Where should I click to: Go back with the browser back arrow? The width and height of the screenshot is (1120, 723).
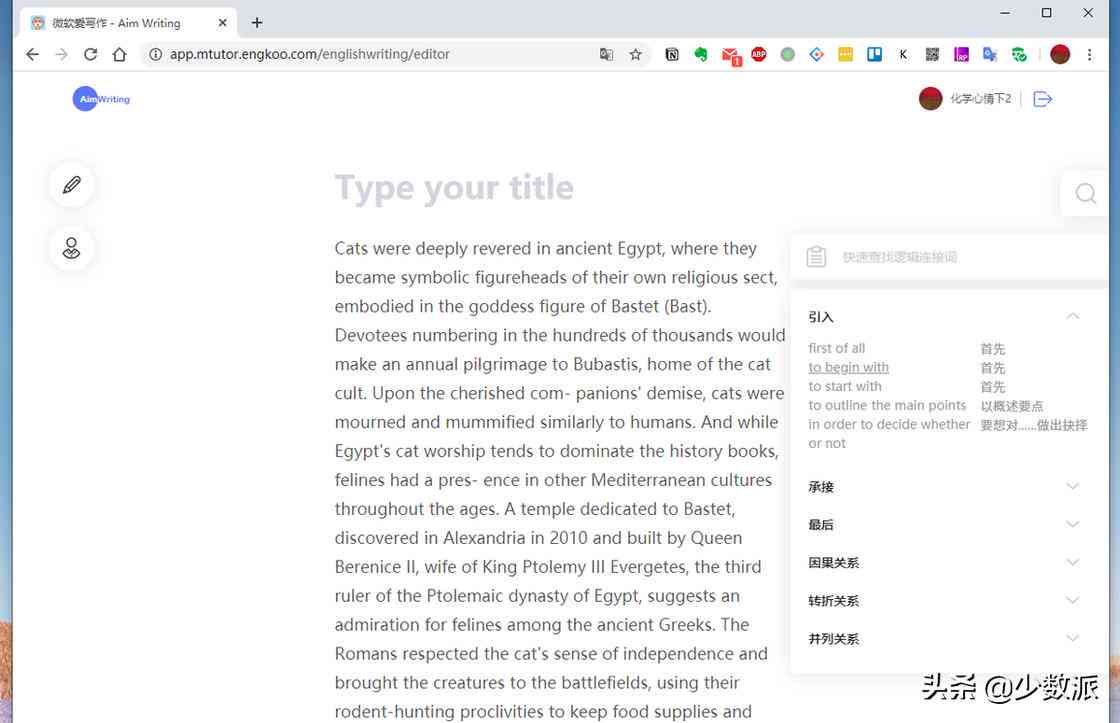tap(32, 54)
